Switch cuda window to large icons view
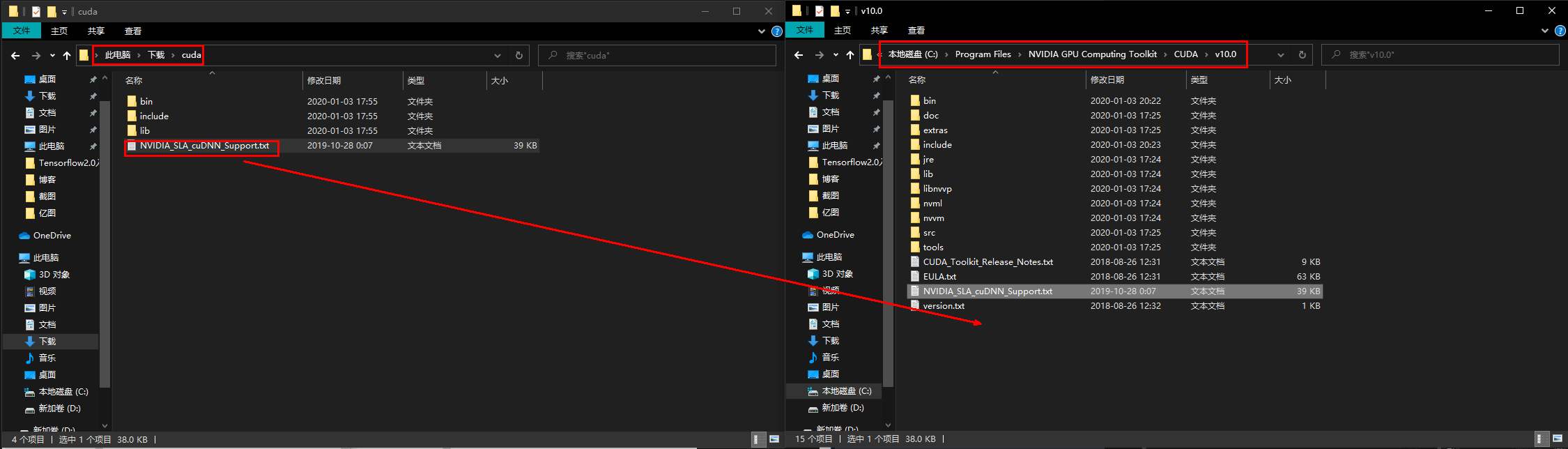 [774, 439]
